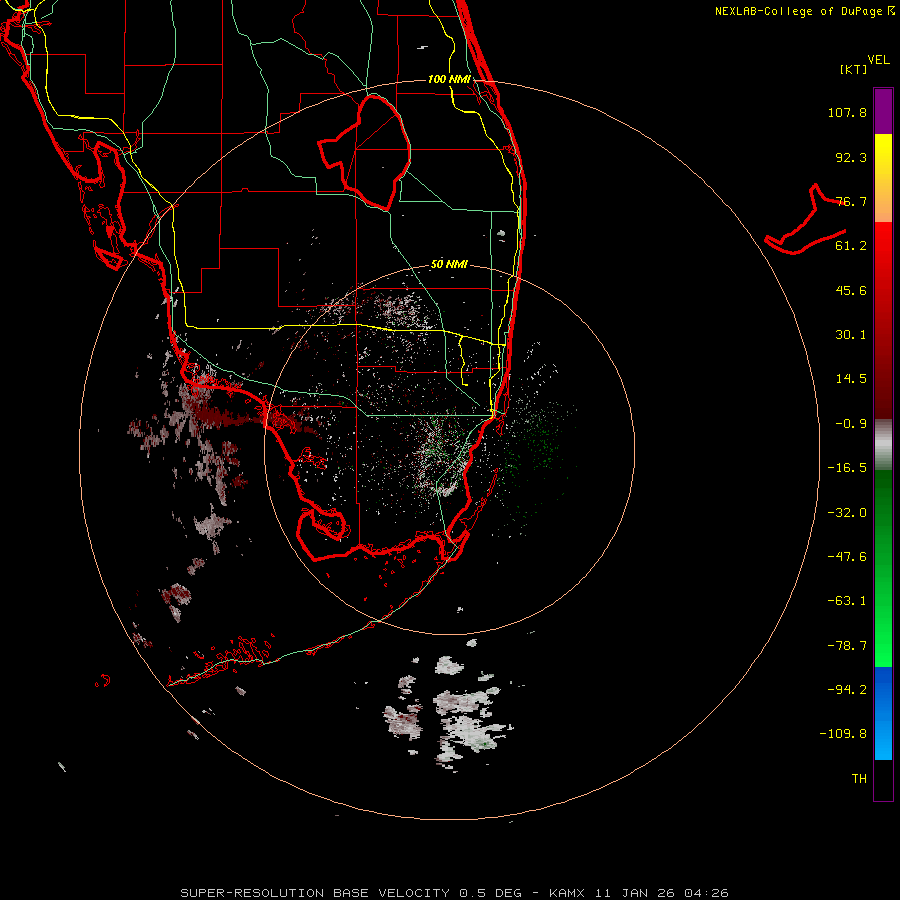Pick the black TH segment of color bar
Viewport: 900px width, 900px height.
(x=883, y=779)
